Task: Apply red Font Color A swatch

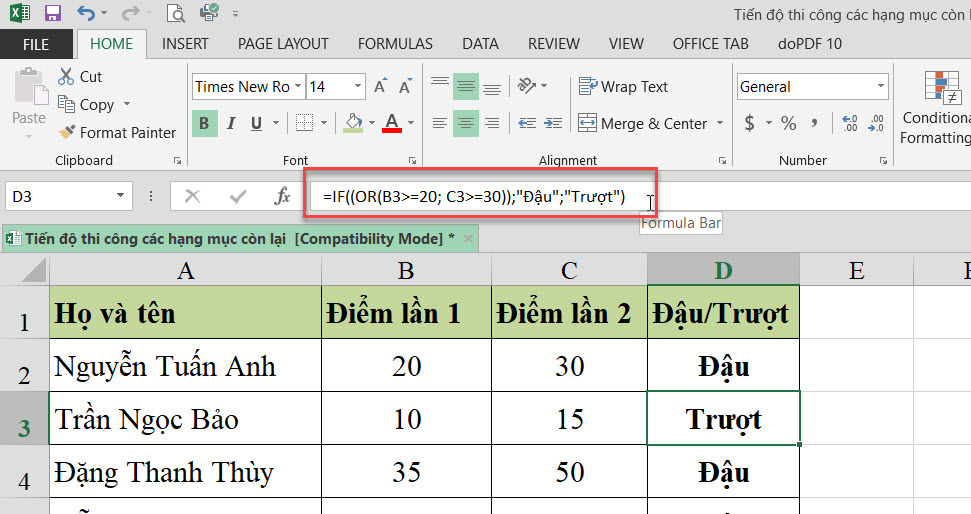Action: [392, 123]
